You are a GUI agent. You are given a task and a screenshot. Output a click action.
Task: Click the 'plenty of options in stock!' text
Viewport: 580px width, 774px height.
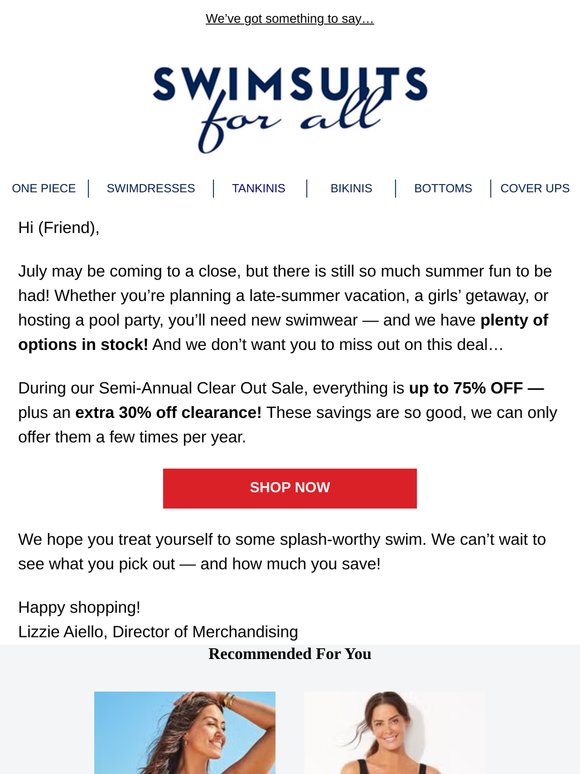[x=283, y=332]
